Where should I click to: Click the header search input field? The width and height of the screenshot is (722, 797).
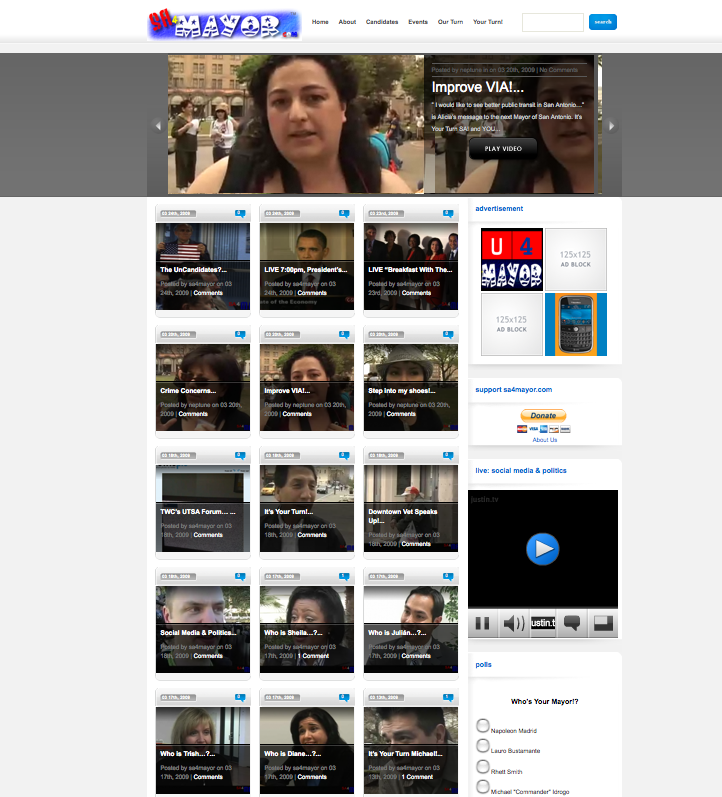pyautogui.click(x=553, y=22)
